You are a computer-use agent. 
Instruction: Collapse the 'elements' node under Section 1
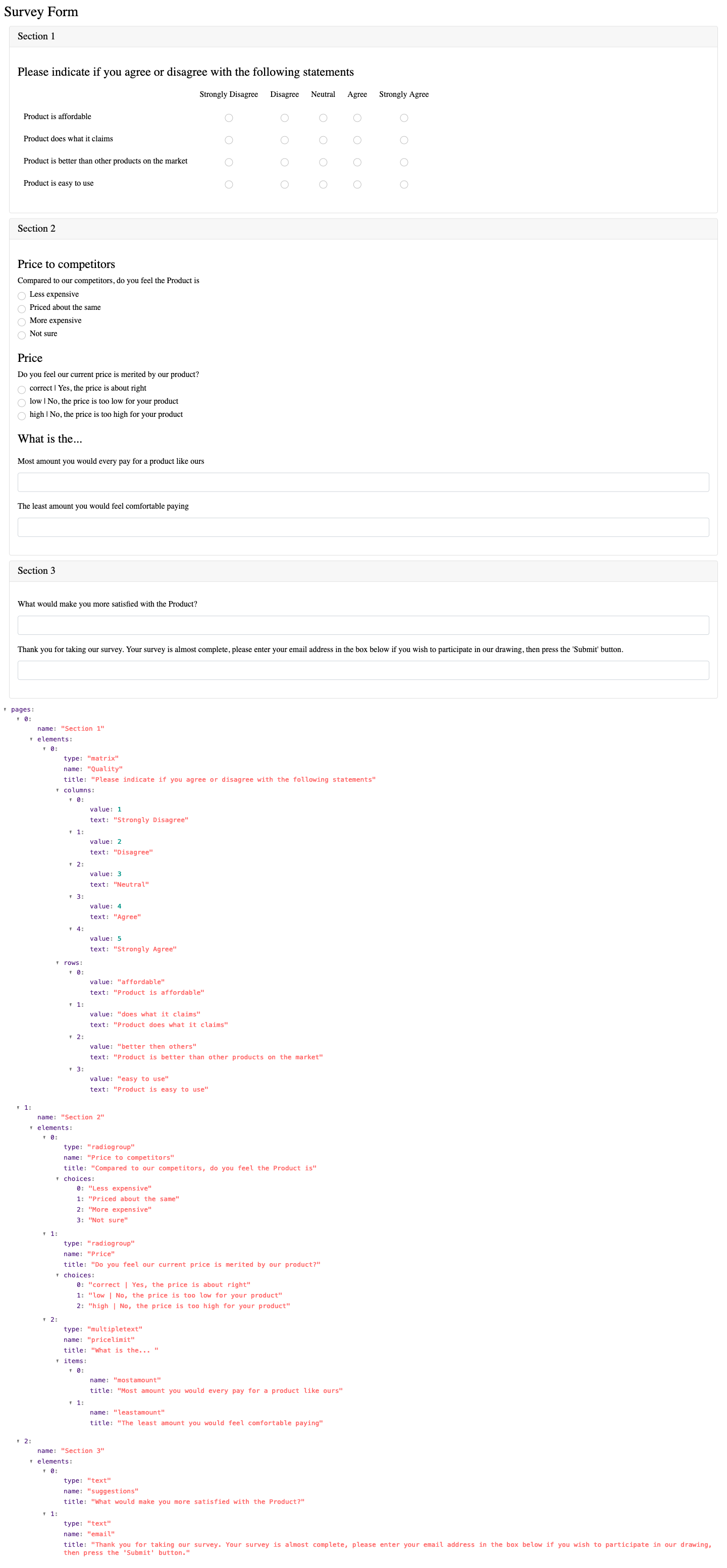pos(31,739)
